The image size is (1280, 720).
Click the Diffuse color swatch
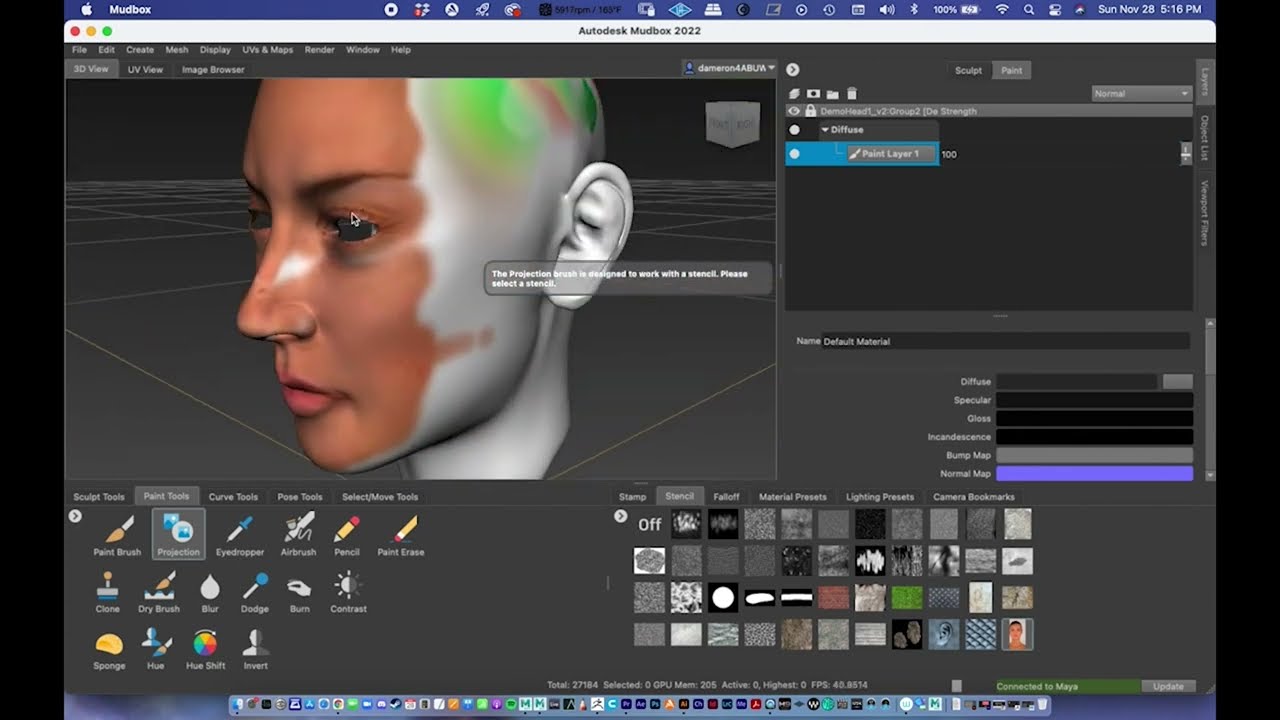[1178, 382]
